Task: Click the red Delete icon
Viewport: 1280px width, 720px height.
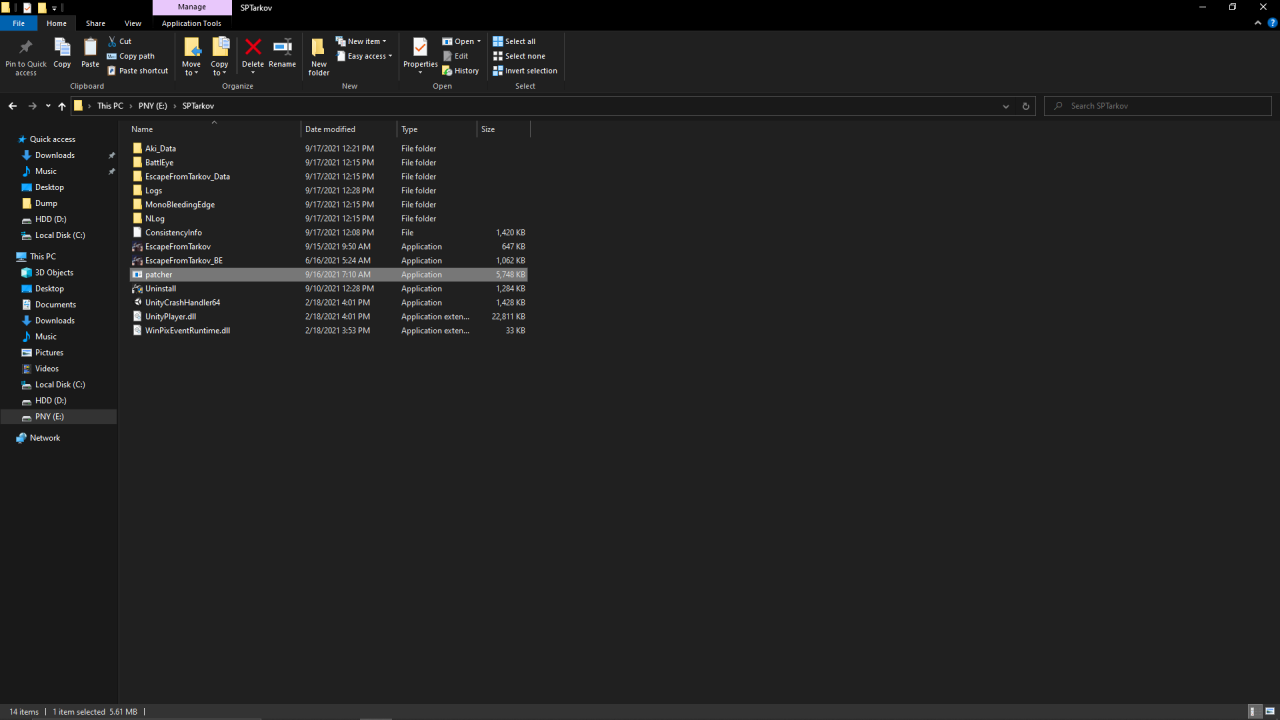Action: [253, 47]
